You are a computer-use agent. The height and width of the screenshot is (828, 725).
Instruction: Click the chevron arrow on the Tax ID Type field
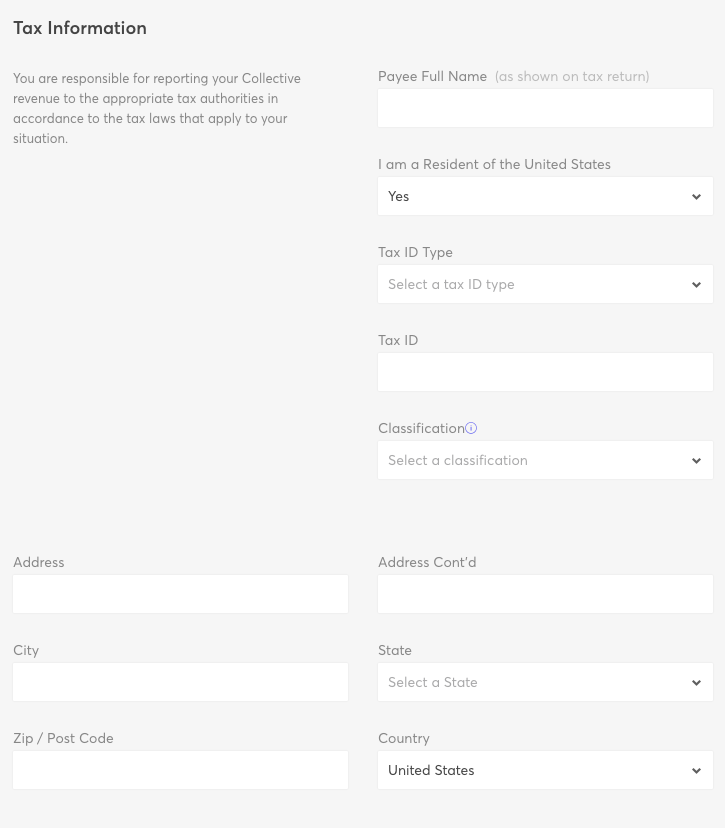697,285
